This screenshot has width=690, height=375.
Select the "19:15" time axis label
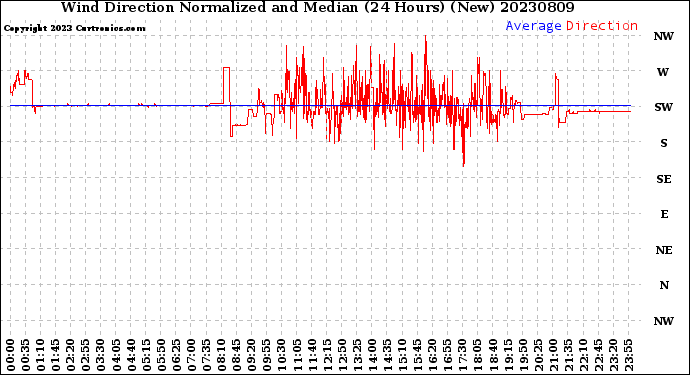coord(508,355)
